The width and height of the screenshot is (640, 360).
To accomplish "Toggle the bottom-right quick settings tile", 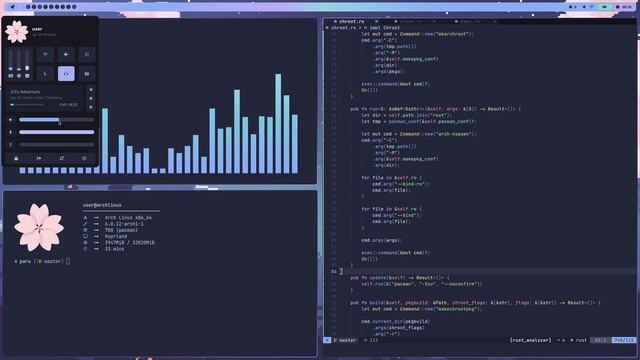I will pos(87,74).
